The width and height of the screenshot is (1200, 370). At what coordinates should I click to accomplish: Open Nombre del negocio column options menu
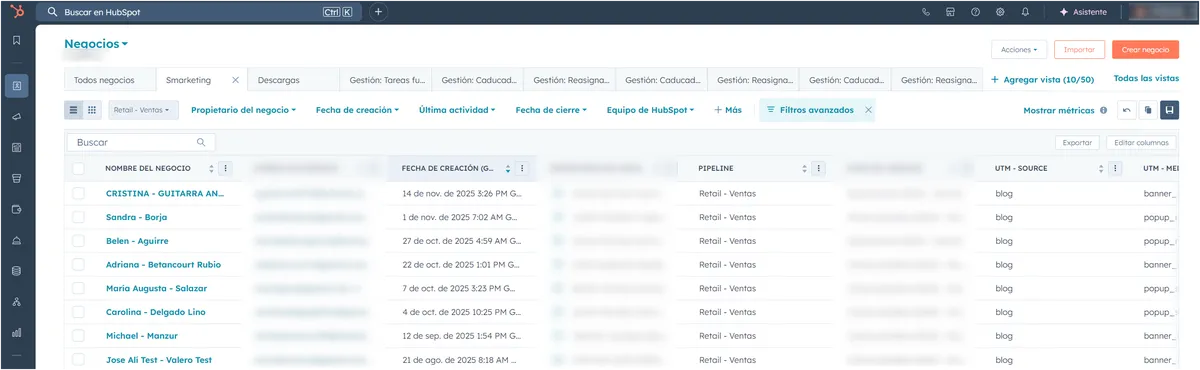(x=225, y=169)
